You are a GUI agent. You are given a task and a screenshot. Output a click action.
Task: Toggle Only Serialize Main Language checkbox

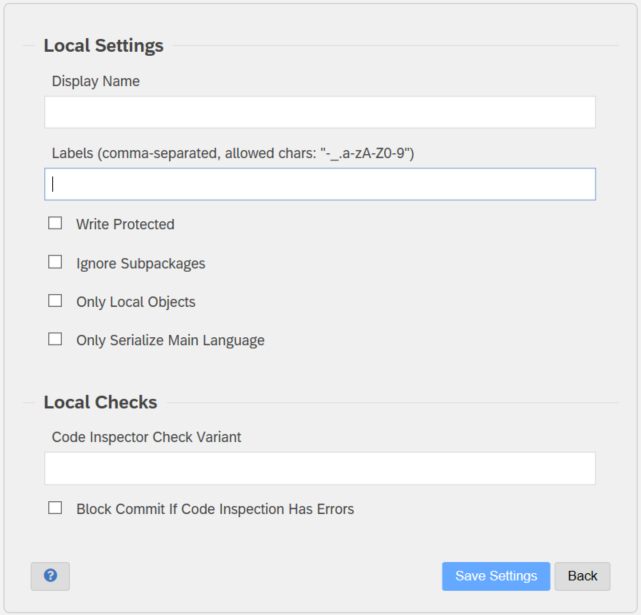click(55, 339)
